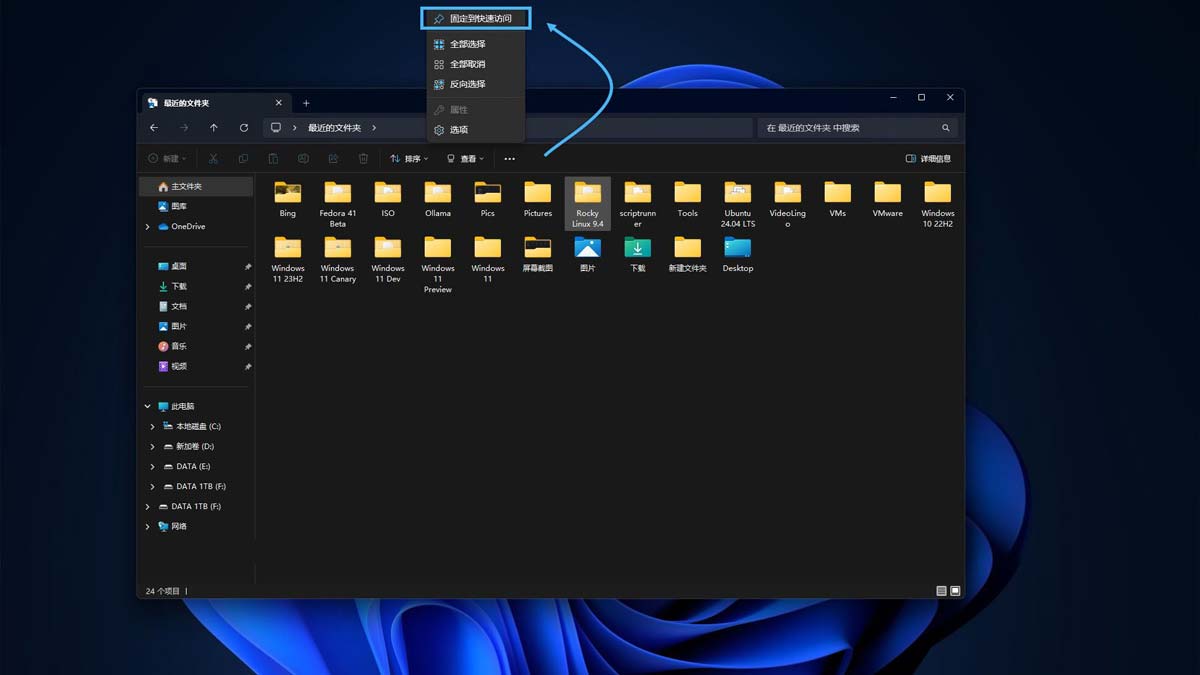This screenshot has width=1200, height=675.
Task: Select 选项 in the overflow menu
Action: click(x=458, y=130)
